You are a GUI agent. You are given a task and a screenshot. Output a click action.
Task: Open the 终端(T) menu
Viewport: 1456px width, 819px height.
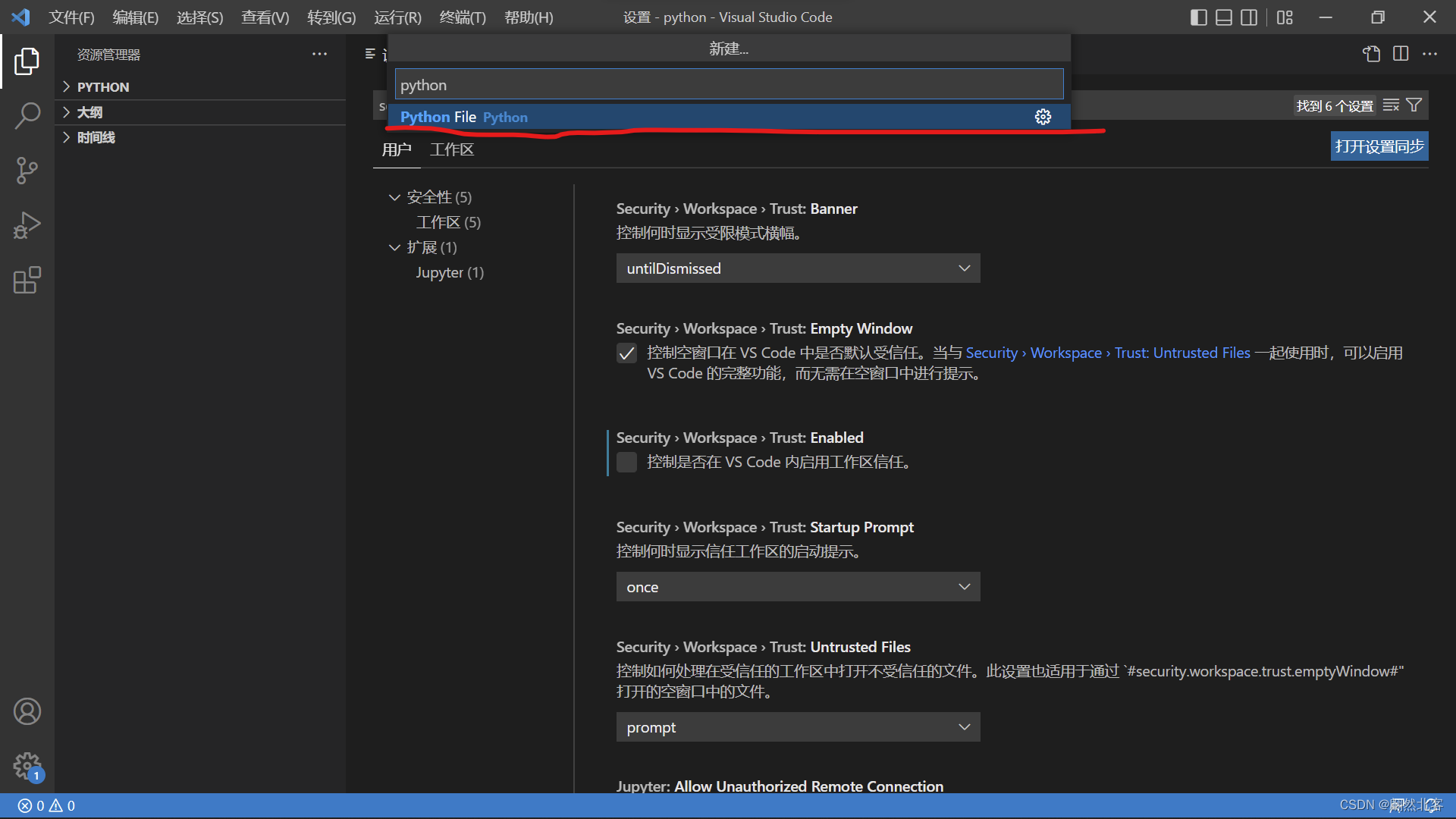click(x=462, y=17)
